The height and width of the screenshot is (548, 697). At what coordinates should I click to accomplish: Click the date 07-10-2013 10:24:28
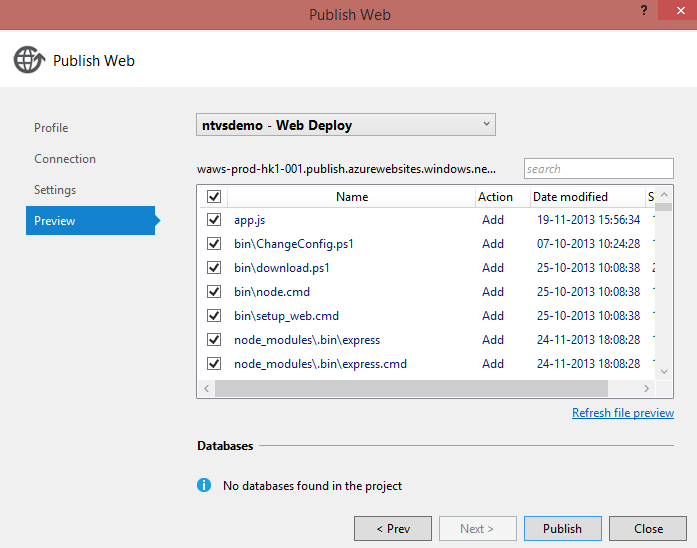click(x=589, y=244)
